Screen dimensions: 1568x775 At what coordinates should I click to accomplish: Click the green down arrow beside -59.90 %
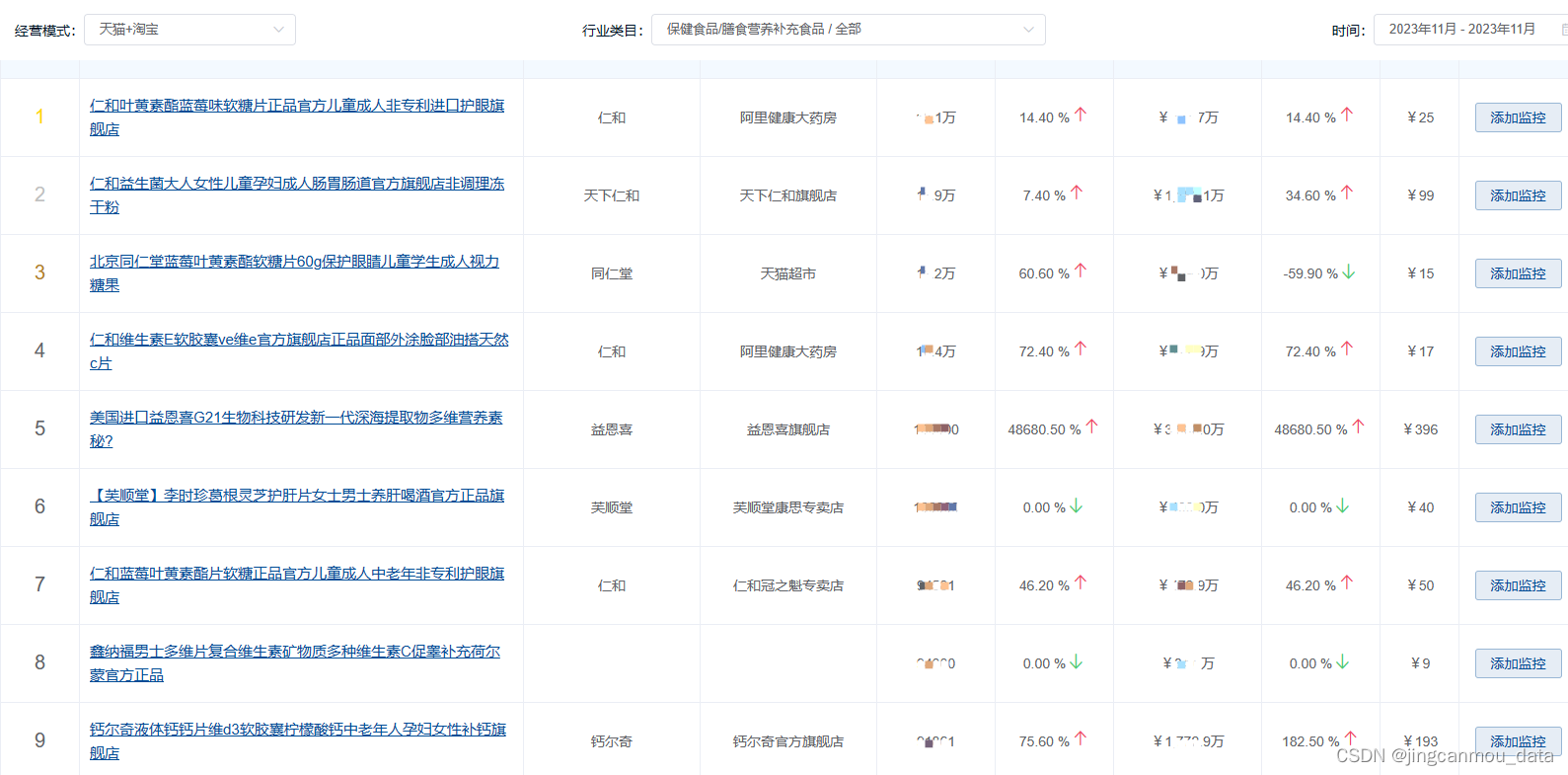pos(1349,271)
